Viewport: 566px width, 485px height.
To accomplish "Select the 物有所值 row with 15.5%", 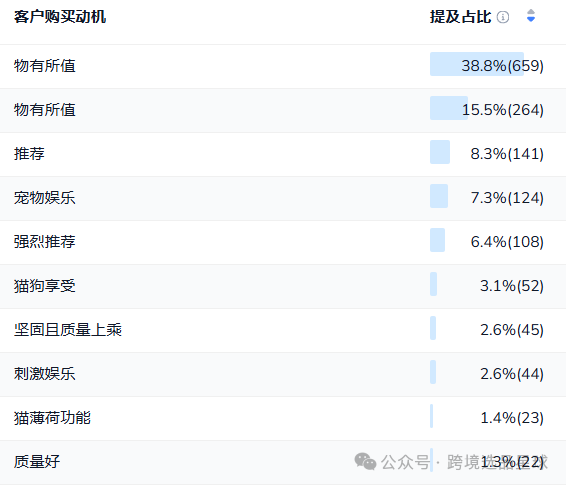I will click(283, 110).
